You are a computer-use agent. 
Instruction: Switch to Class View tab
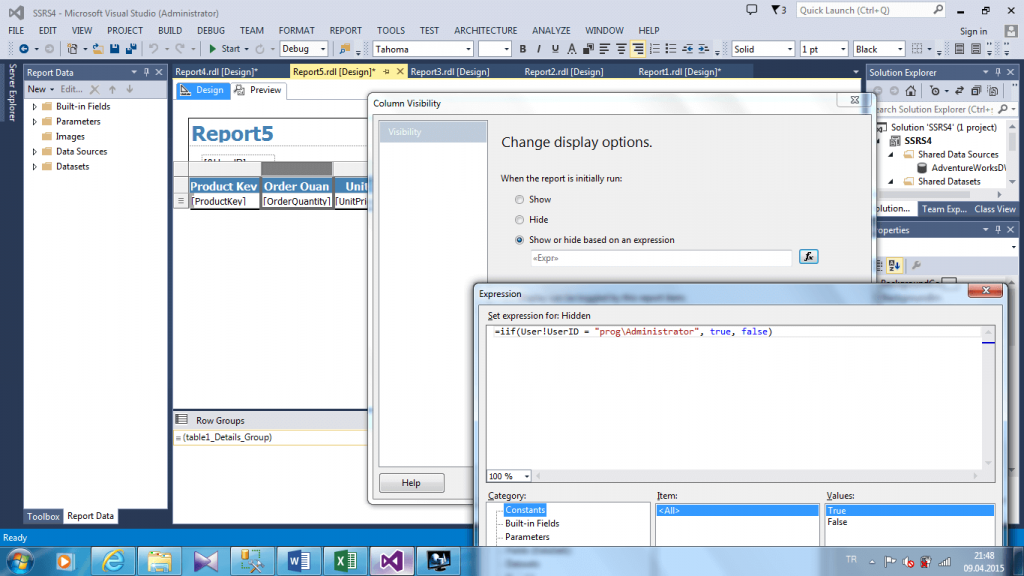pos(995,209)
